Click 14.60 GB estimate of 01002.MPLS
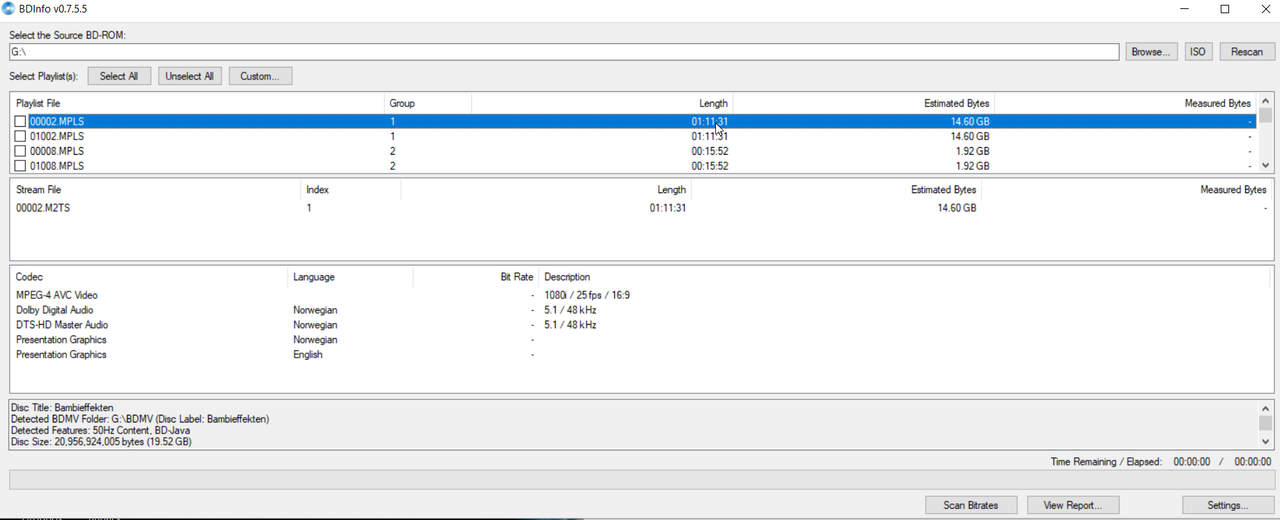The image size is (1280, 520). (970, 136)
